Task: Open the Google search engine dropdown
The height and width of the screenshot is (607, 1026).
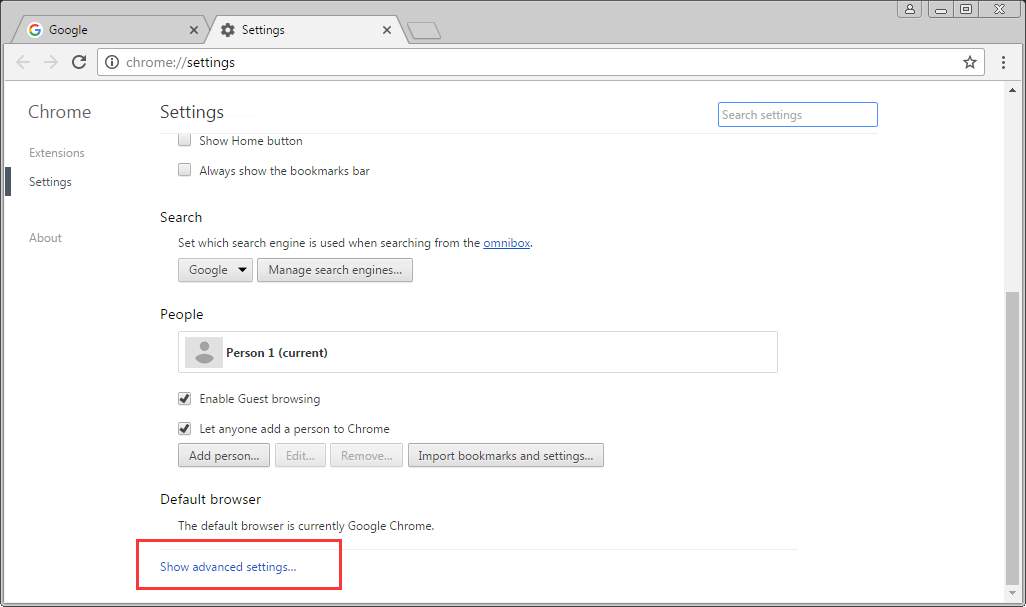Action: [215, 270]
